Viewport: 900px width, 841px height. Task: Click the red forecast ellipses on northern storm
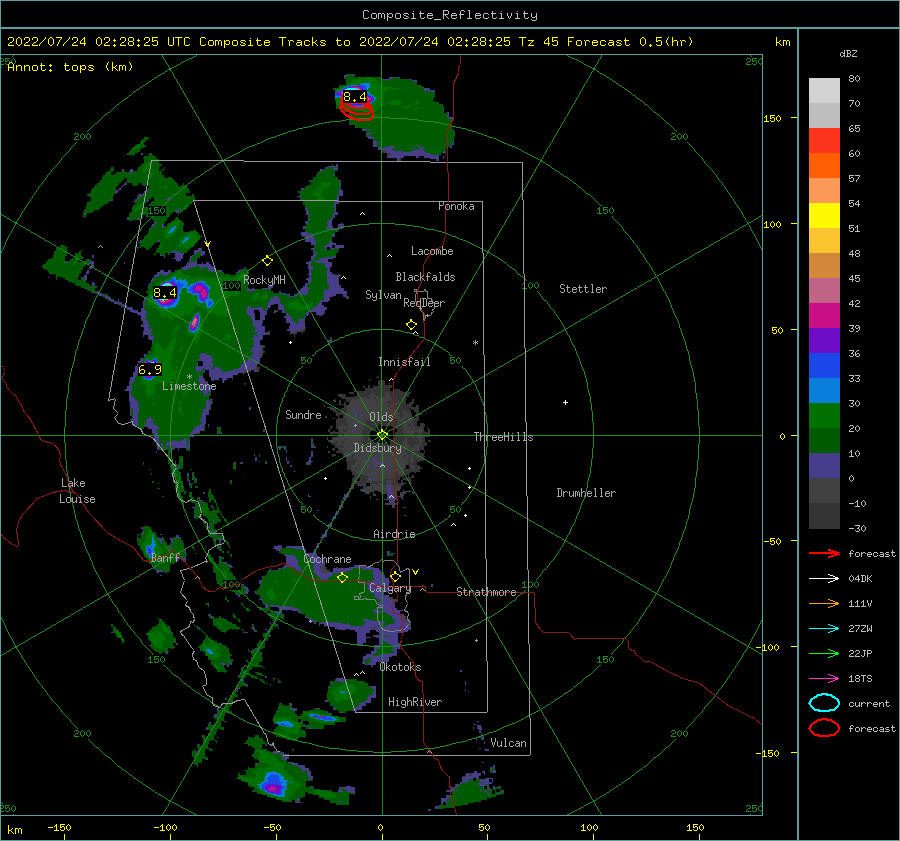[x=357, y=110]
